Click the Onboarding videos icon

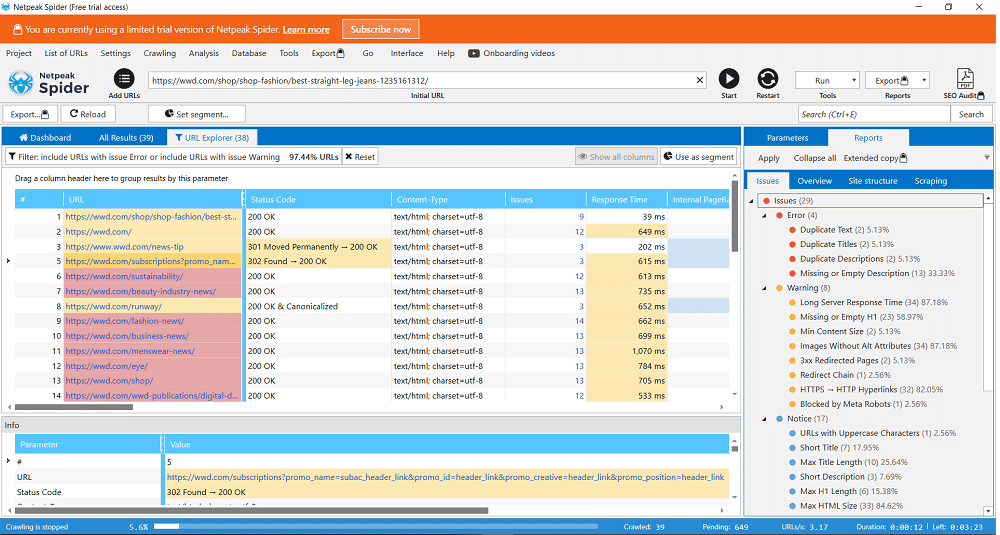[x=473, y=54]
